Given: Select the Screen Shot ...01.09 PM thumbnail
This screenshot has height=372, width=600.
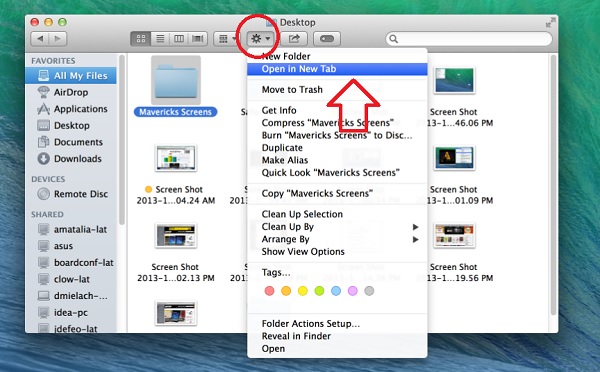Looking at the screenshot, I should click(x=454, y=158).
